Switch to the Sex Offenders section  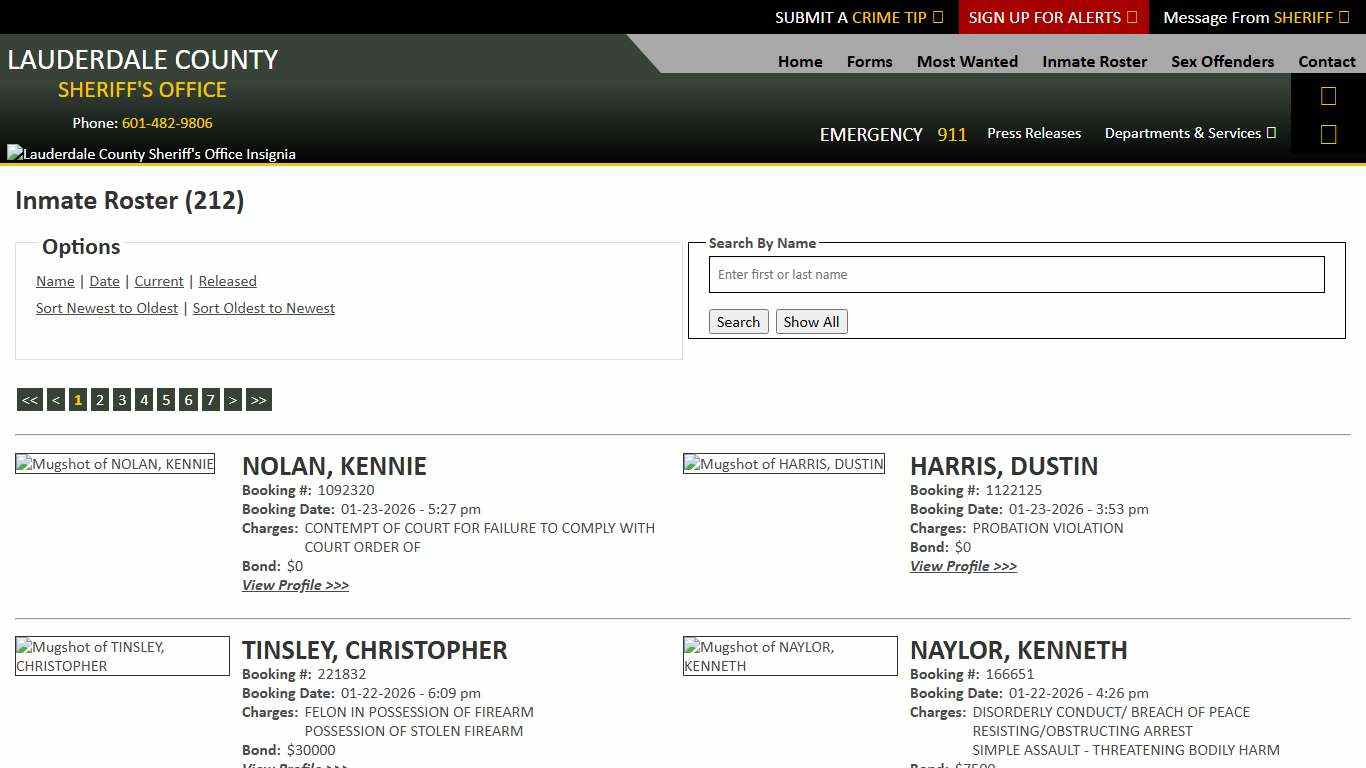point(1222,61)
